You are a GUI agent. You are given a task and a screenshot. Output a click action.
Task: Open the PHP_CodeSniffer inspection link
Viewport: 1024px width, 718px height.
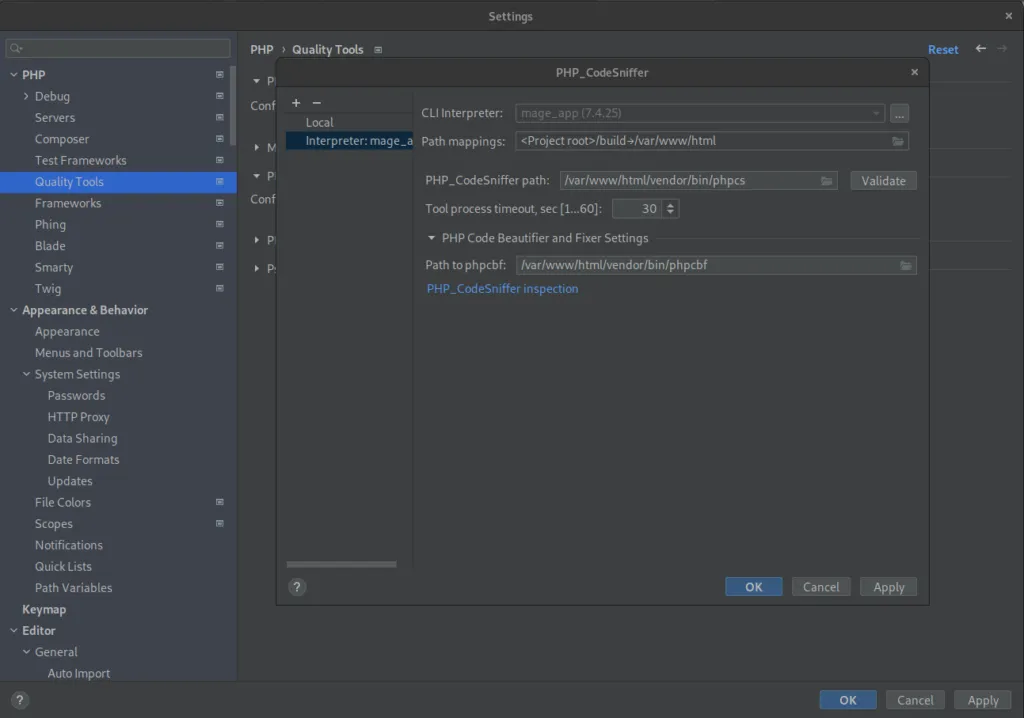pyautogui.click(x=502, y=288)
